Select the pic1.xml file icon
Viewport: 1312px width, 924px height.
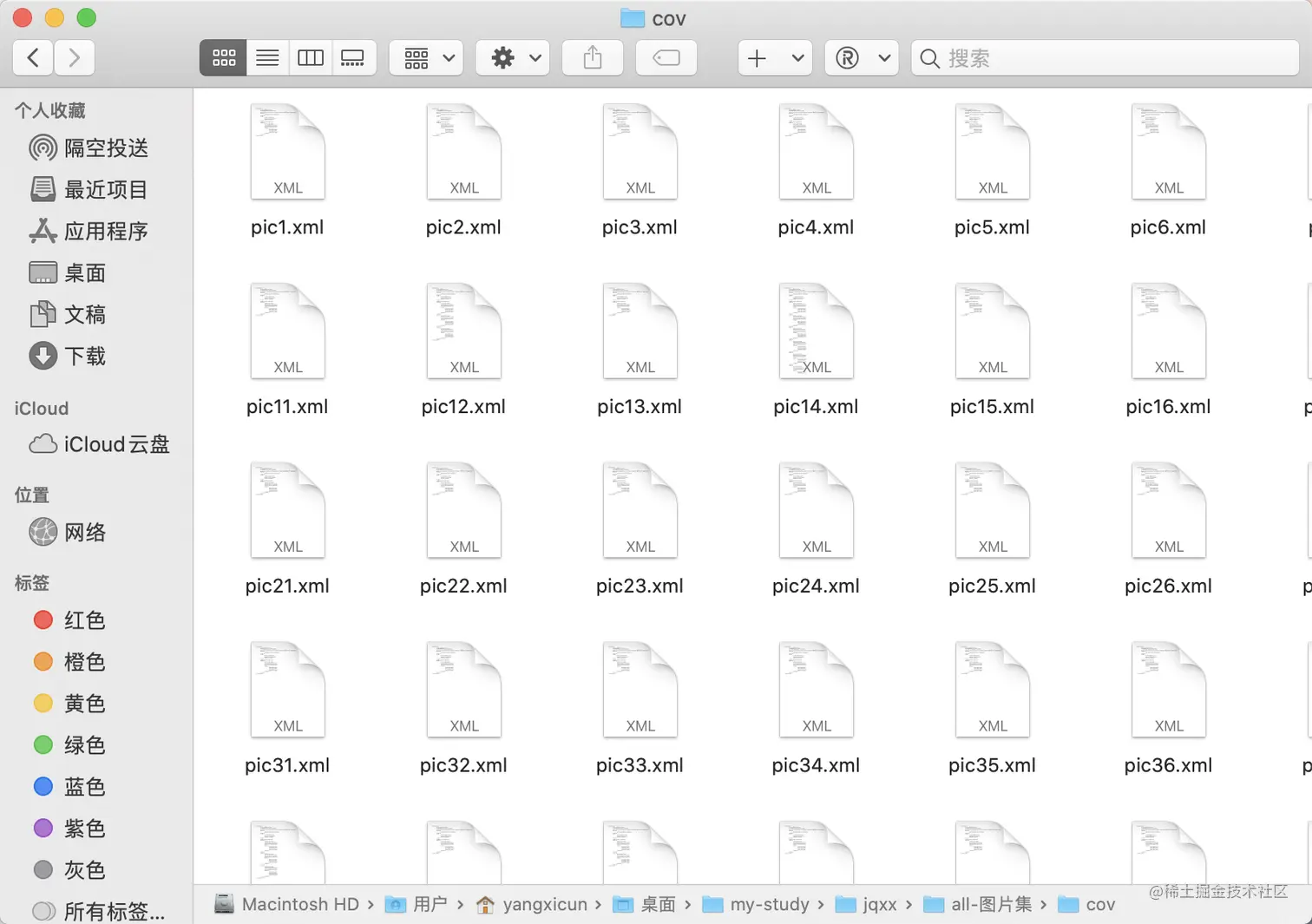[288, 152]
